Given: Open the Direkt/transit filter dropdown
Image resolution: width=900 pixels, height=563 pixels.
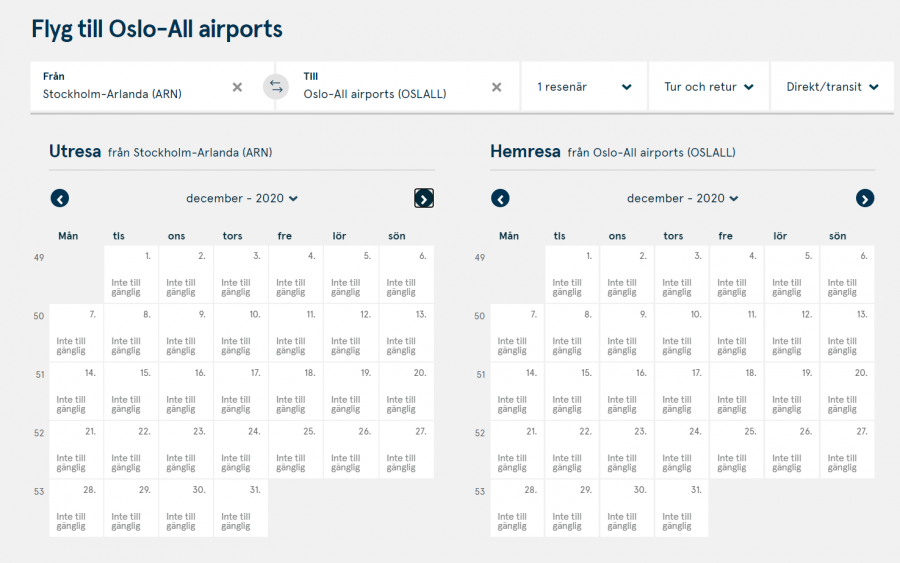Looking at the screenshot, I should [x=832, y=87].
